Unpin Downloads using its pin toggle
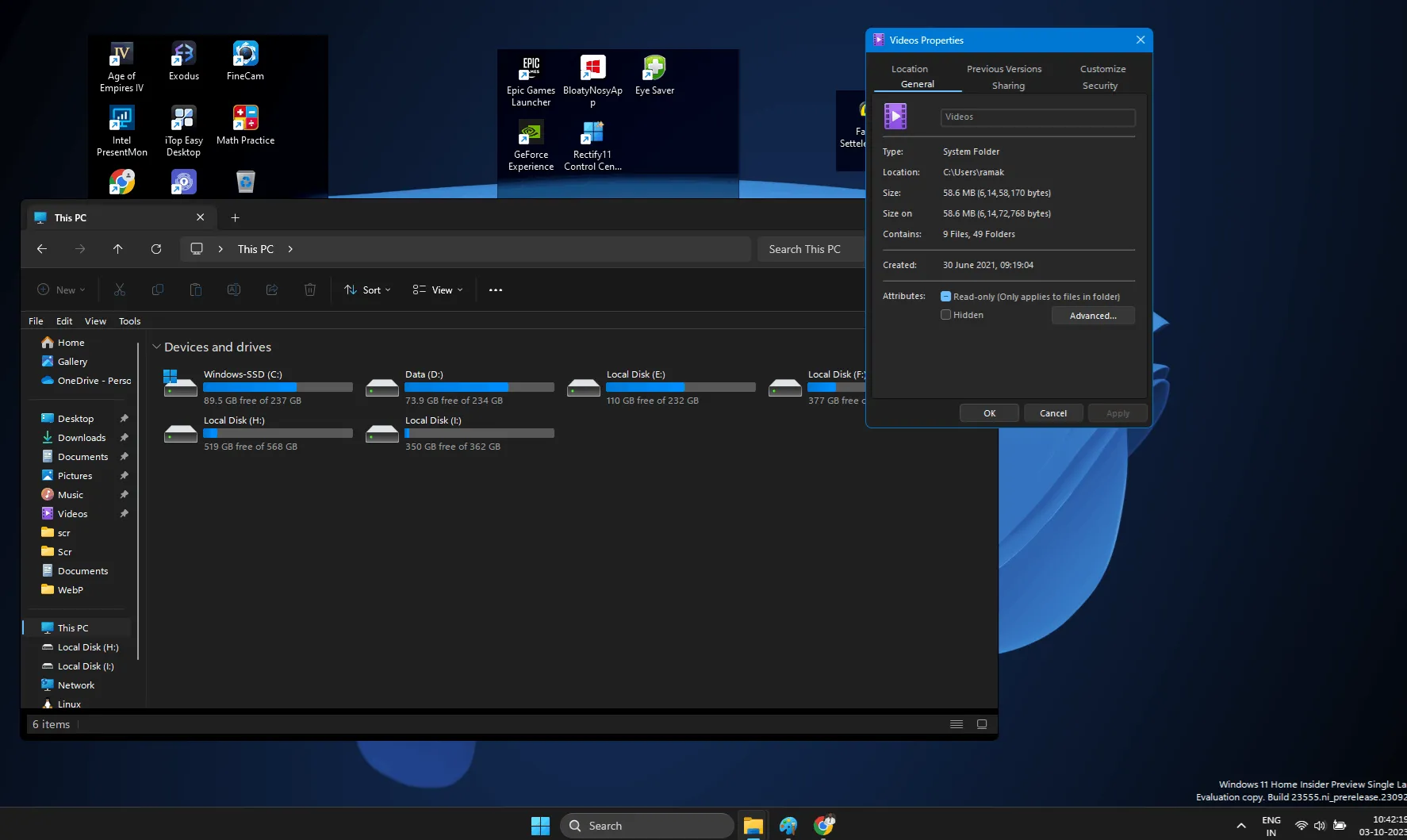This screenshot has width=1407, height=840. (x=125, y=437)
